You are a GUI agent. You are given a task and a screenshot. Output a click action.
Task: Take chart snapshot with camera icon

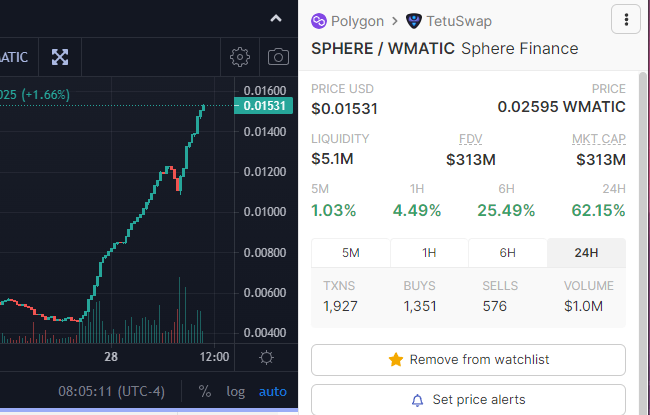click(278, 57)
